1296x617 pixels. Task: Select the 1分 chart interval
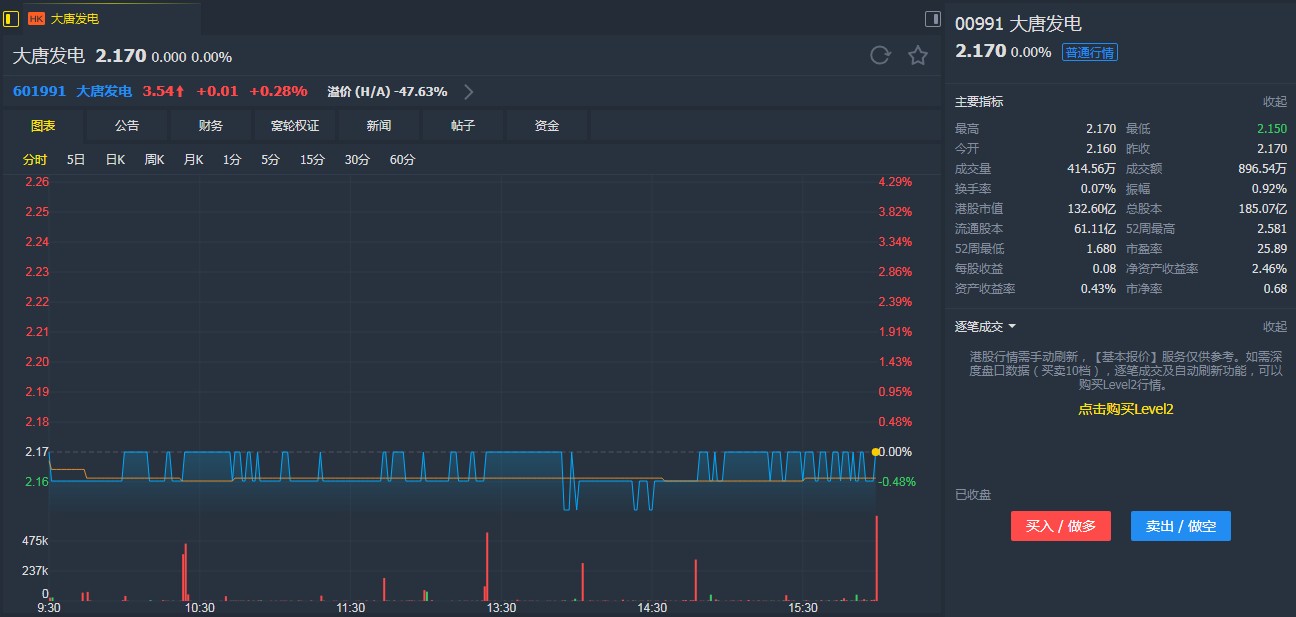tap(232, 160)
